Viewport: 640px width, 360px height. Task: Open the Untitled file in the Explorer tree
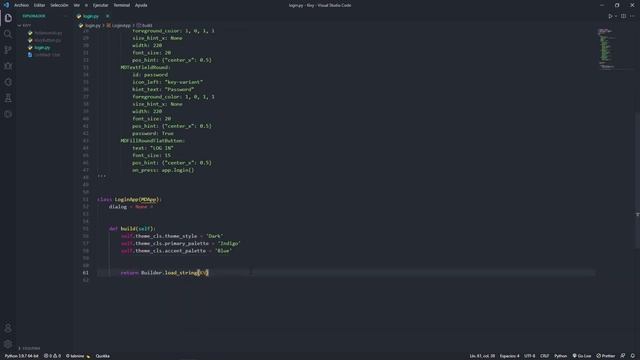click(x=47, y=55)
